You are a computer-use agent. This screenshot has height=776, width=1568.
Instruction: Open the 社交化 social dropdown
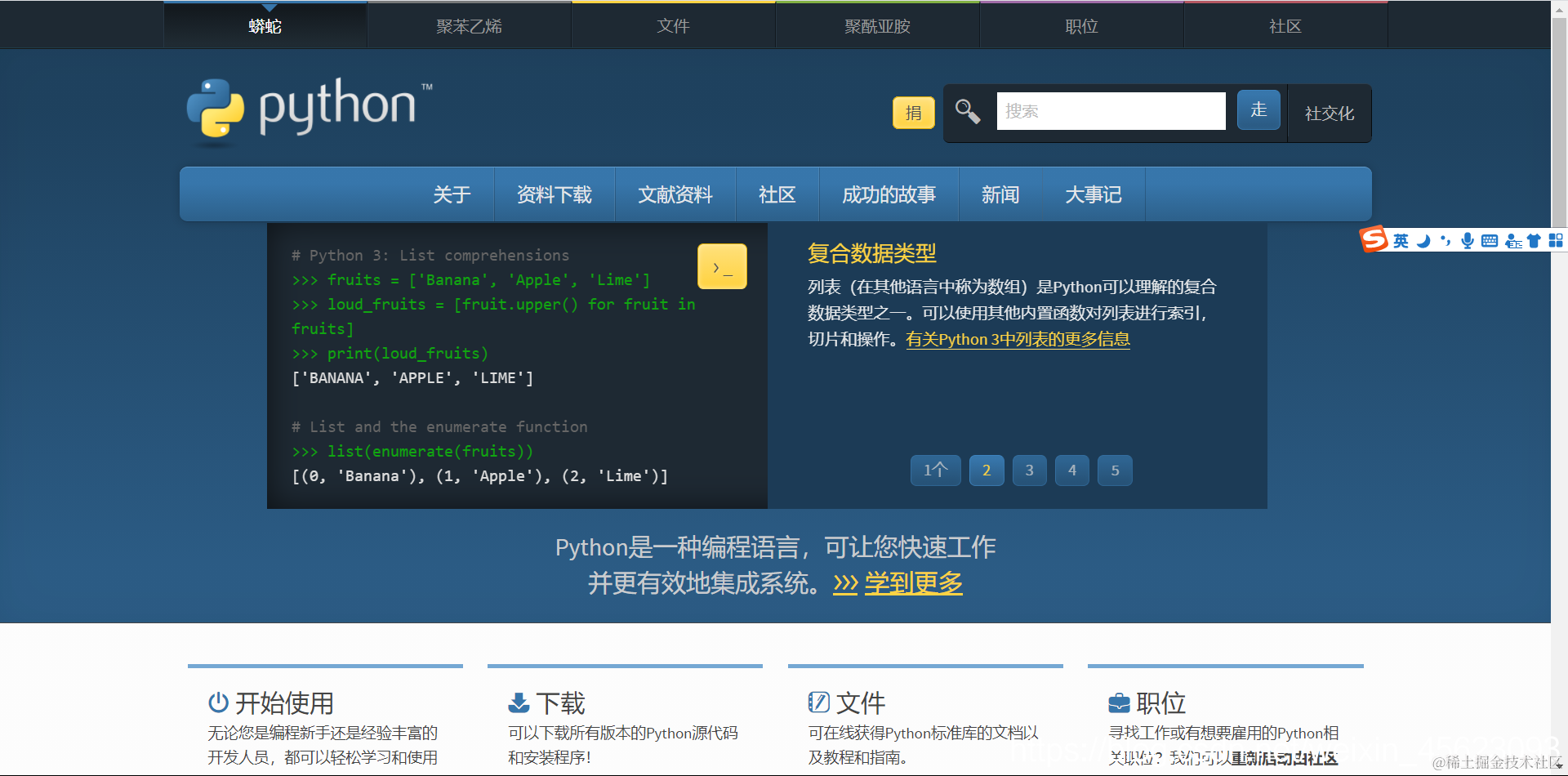[1328, 114]
